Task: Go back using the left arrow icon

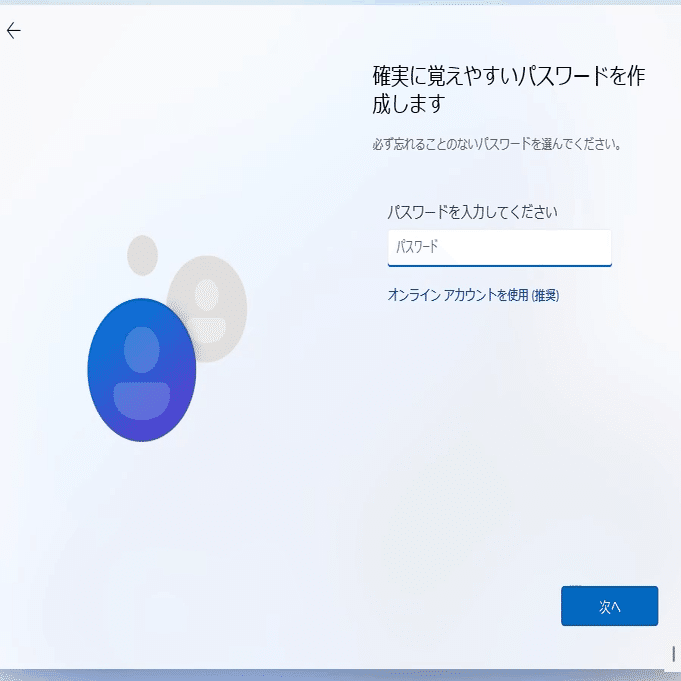Action: click(14, 30)
